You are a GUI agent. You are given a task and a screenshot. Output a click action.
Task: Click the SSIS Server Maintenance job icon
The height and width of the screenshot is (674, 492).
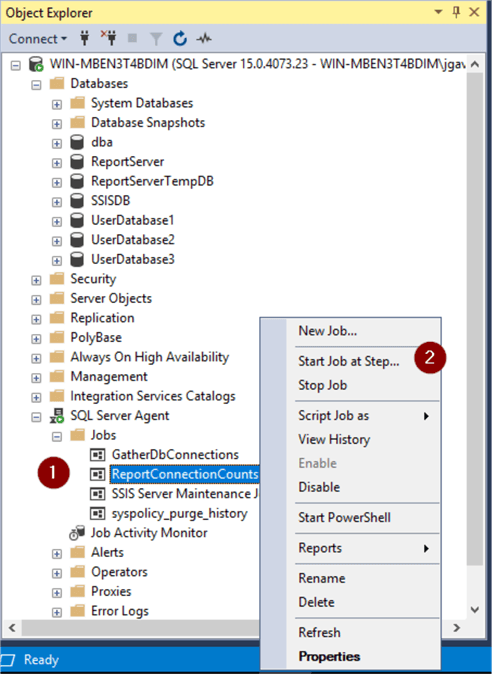(98, 494)
